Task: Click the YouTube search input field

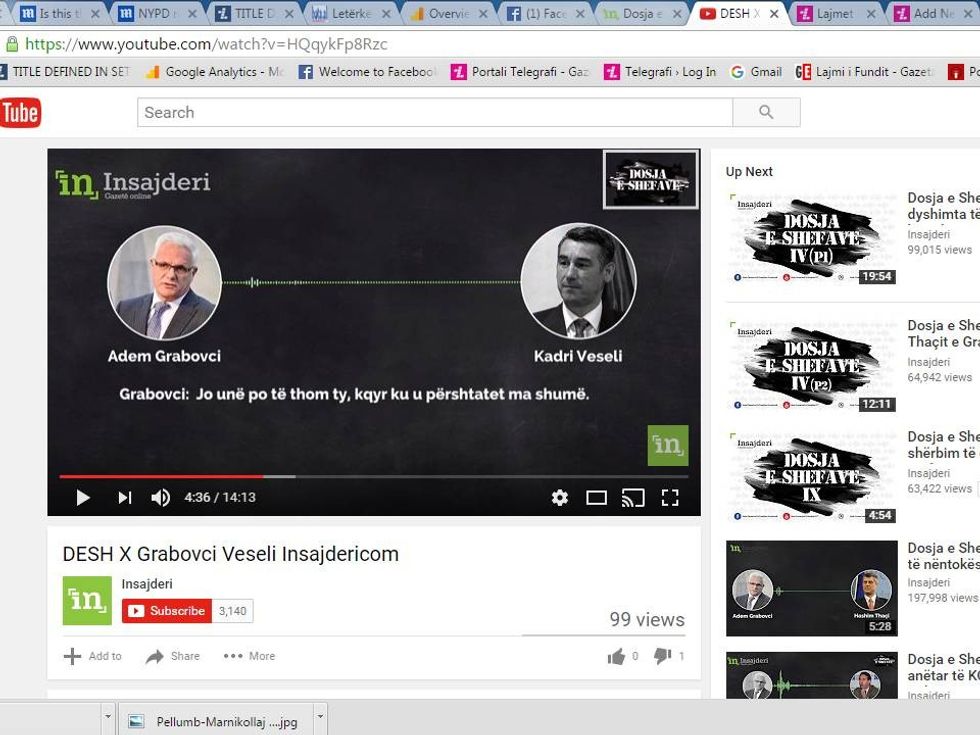Action: [x=435, y=112]
